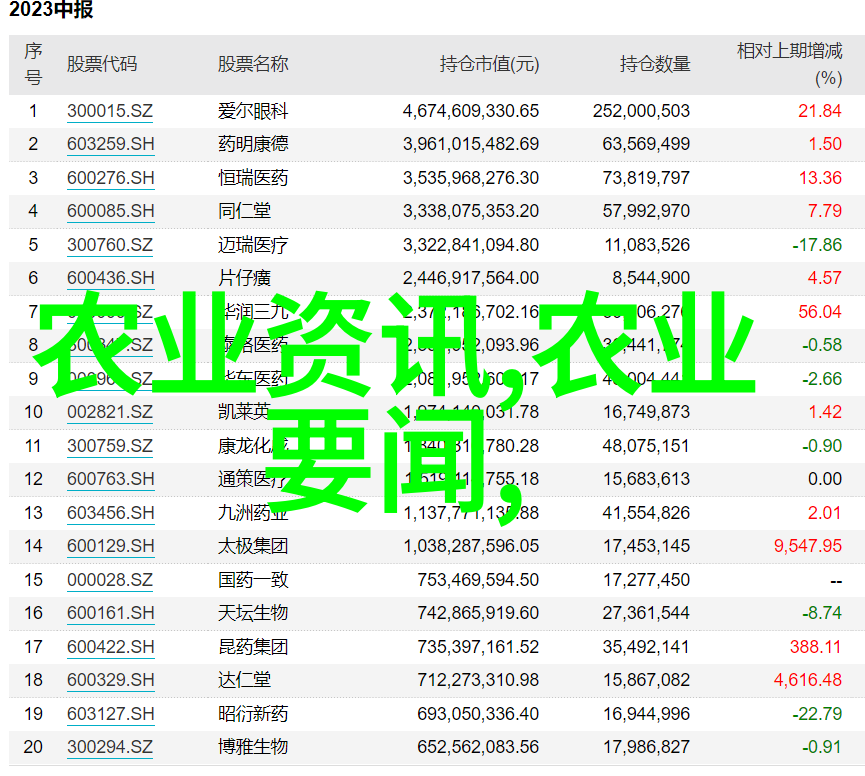Select the 21.84 change percentage
This screenshot has width=865, height=776.
tap(820, 111)
